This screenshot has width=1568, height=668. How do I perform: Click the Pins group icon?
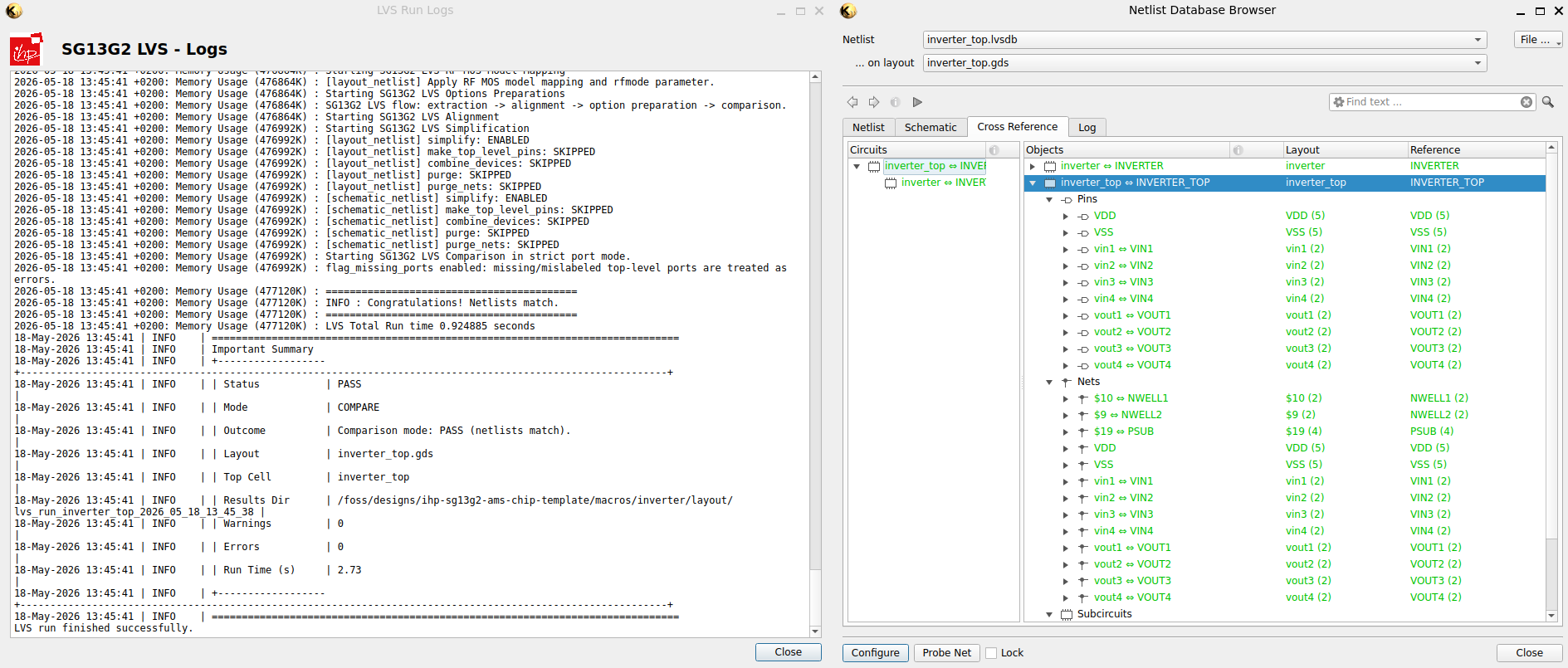(1067, 199)
